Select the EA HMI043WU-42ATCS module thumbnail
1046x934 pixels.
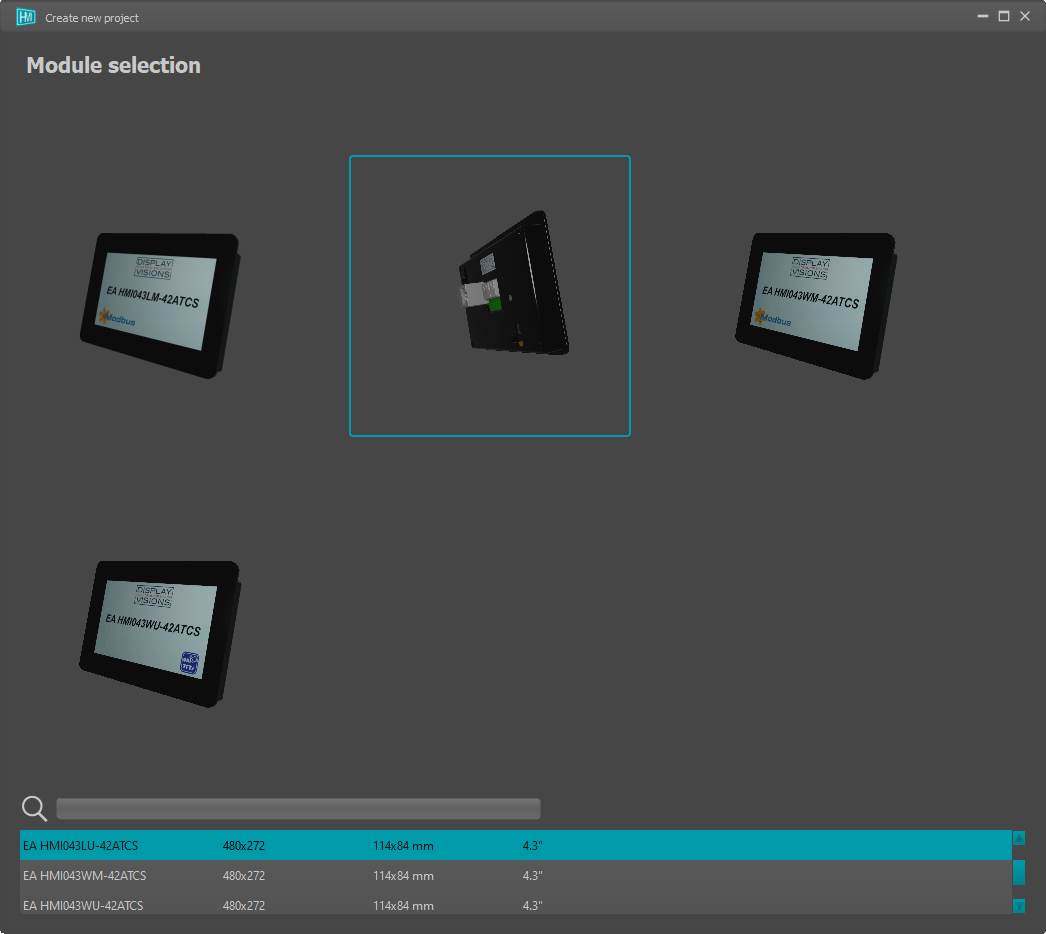160,633
